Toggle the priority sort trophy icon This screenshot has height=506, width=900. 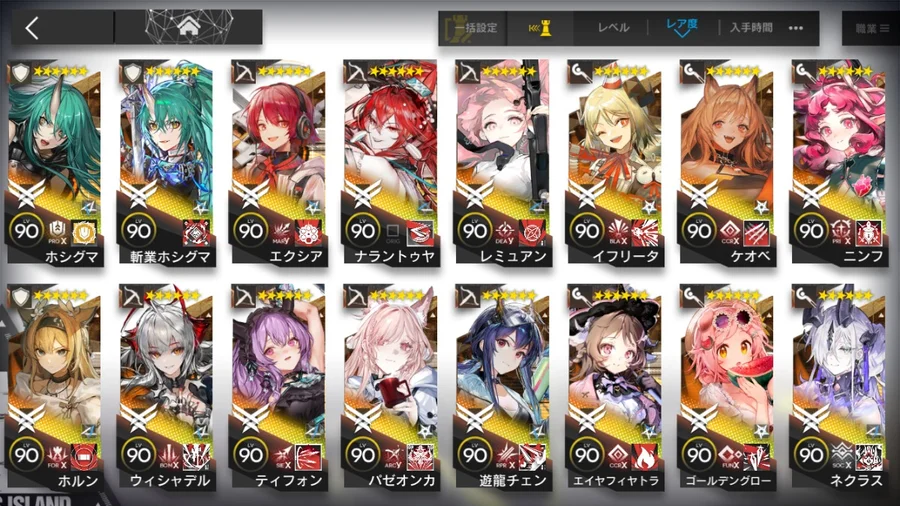(x=540, y=28)
